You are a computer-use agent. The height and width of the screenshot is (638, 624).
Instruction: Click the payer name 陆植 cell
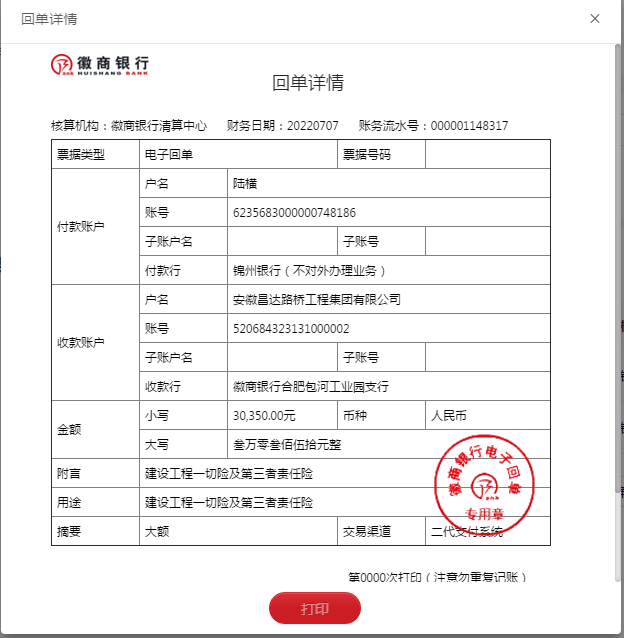[245, 184]
